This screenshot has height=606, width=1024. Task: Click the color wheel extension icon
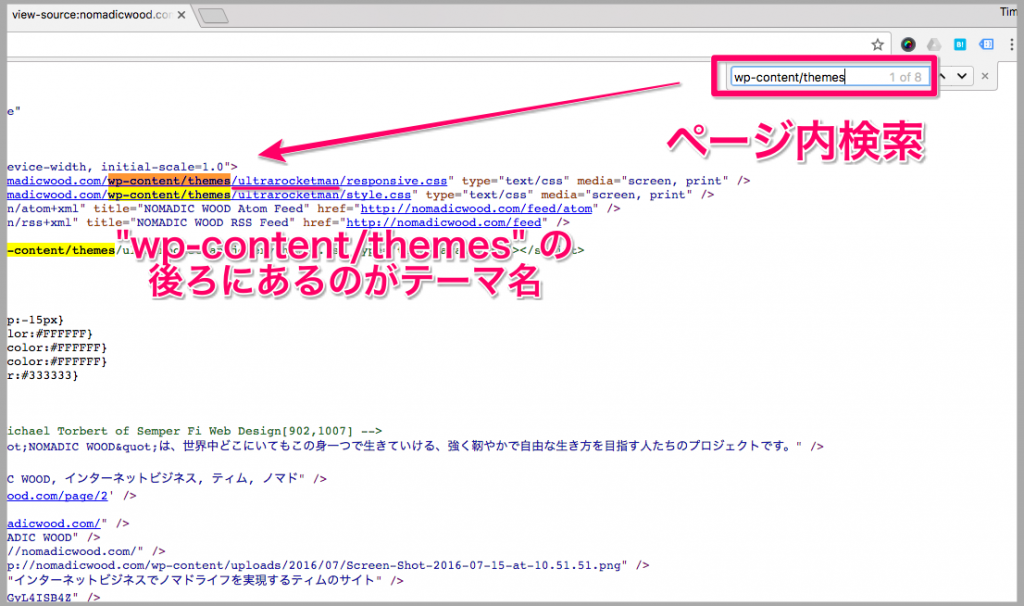(908, 44)
